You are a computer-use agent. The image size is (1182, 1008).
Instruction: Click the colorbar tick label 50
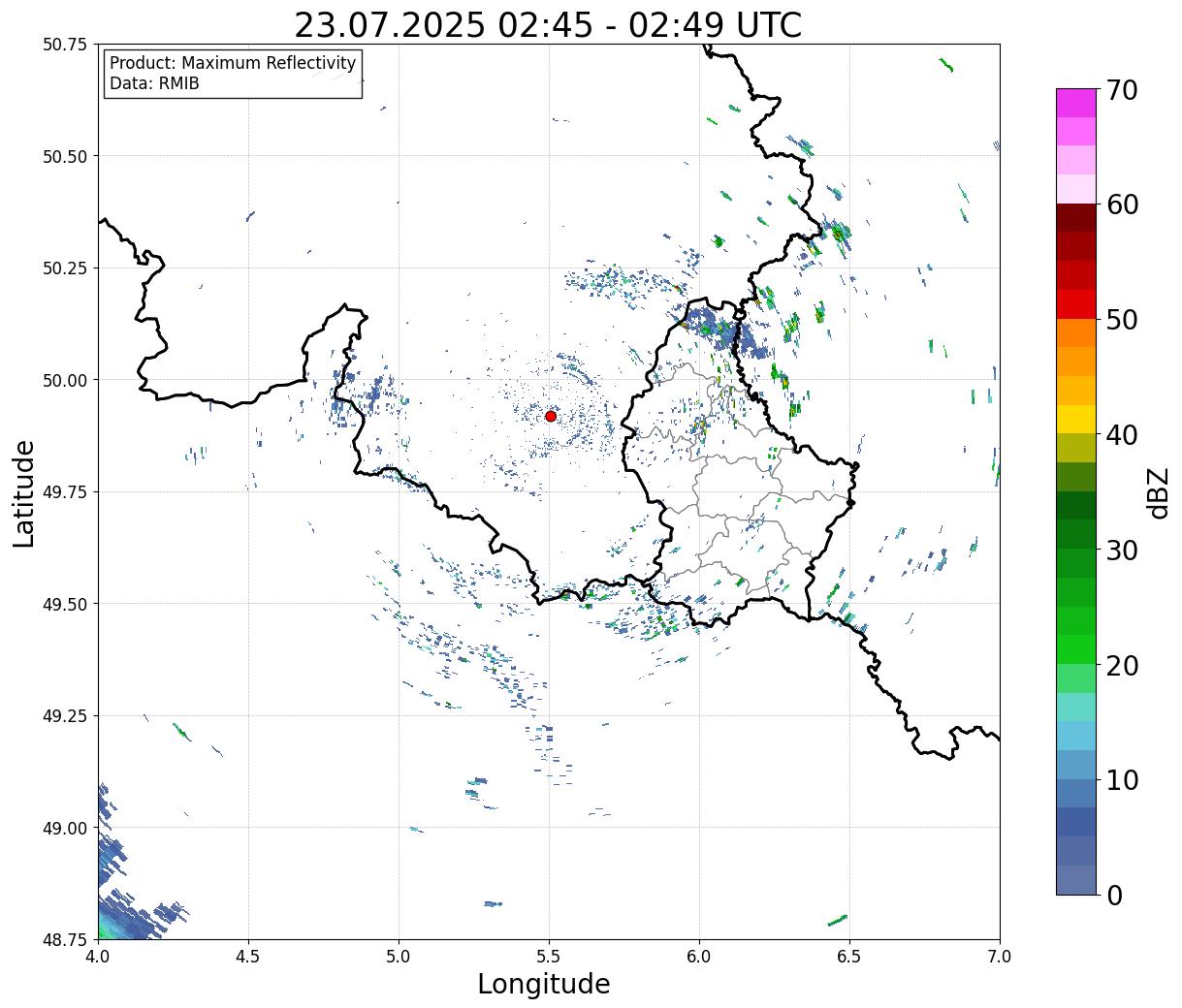pos(1122,320)
